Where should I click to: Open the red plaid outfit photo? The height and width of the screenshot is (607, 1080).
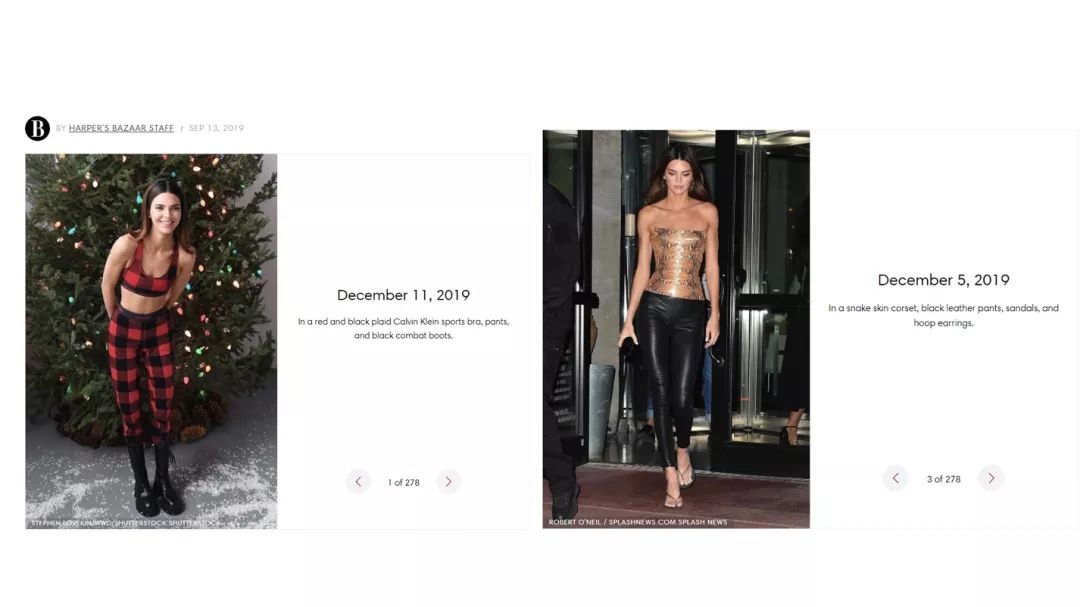coord(152,341)
